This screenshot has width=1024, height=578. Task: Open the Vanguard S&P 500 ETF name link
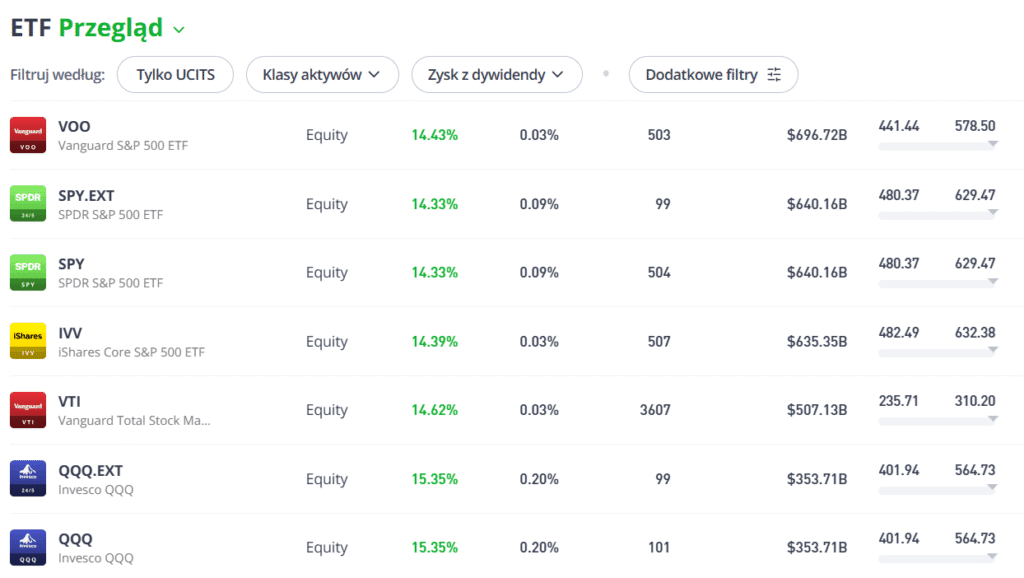[123, 146]
